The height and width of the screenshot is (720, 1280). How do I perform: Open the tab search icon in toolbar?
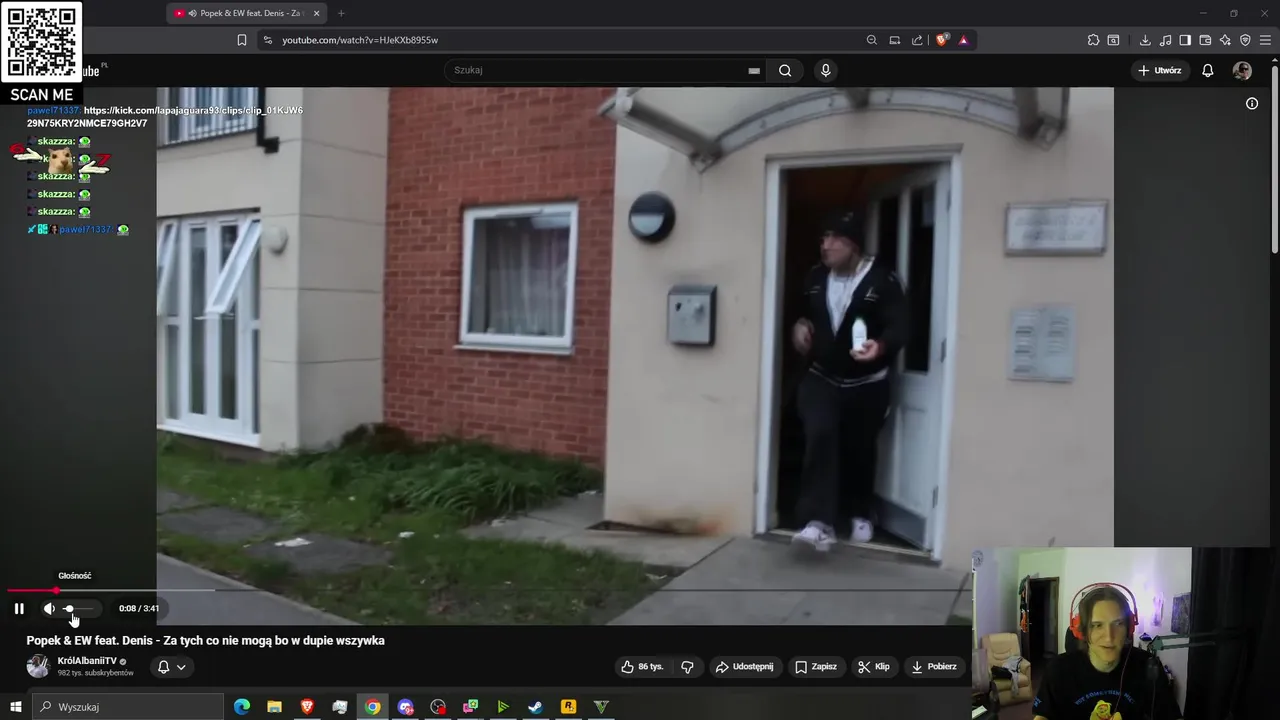tap(1113, 40)
